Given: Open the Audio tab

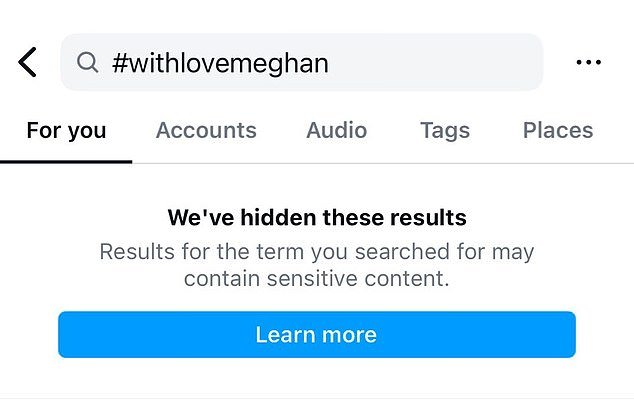Looking at the screenshot, I should pos(336,130).
